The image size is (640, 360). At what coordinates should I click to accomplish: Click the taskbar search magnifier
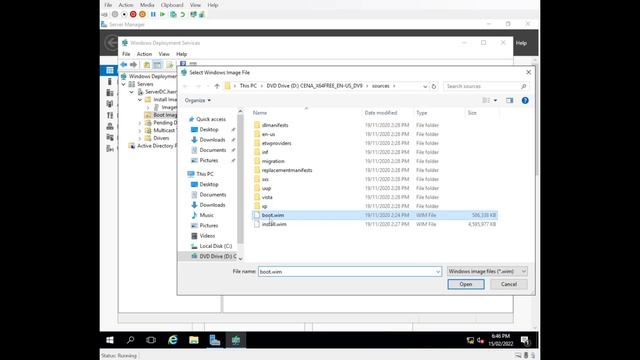[x=130, y=340]
